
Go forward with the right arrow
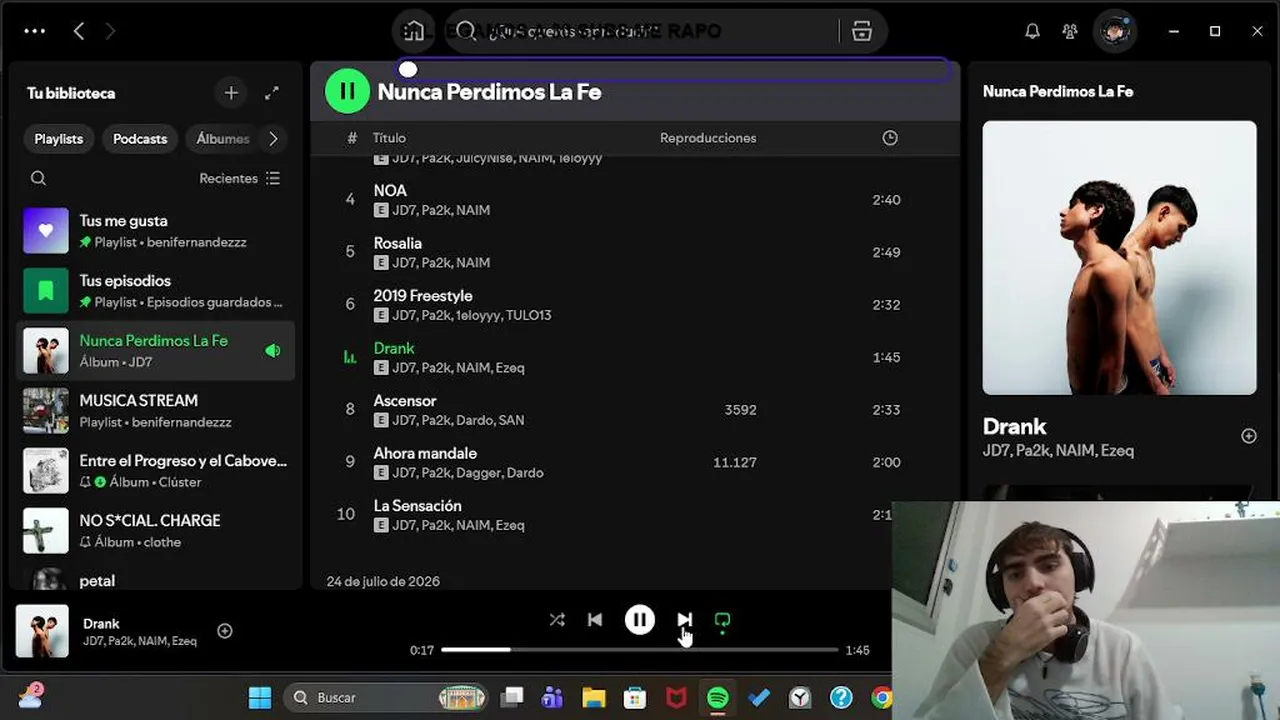[x=110, y=31]
